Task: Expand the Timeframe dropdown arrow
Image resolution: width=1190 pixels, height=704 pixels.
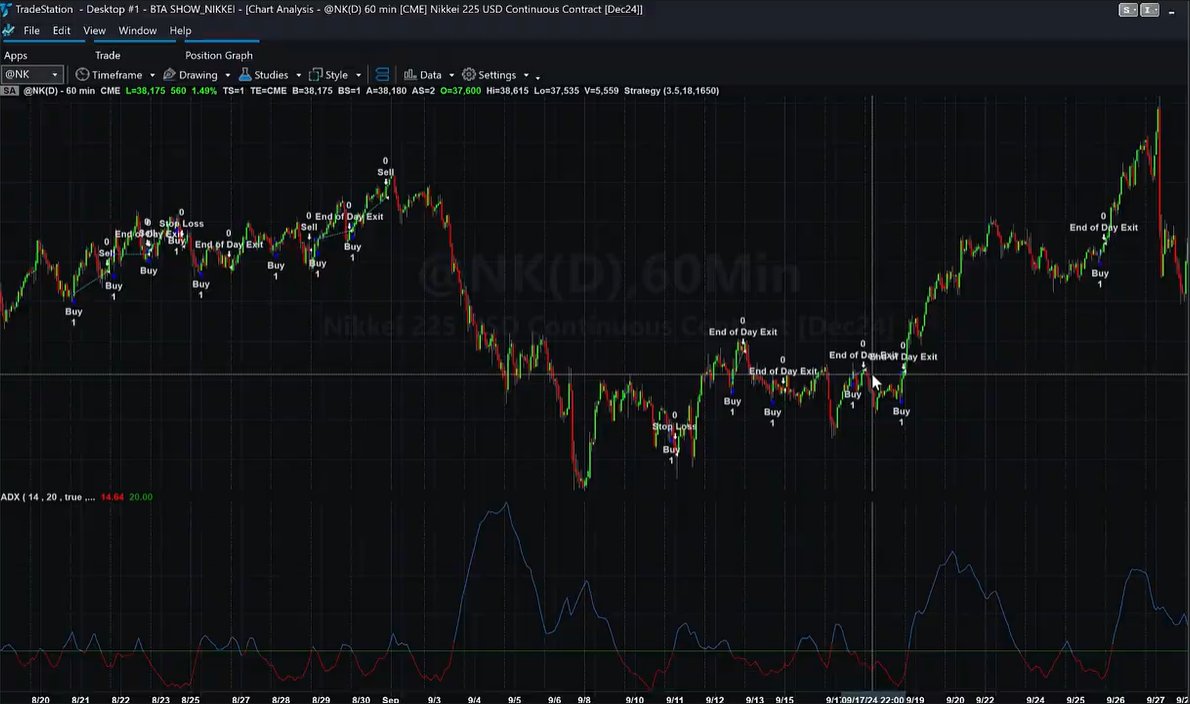Action: (x=152, y=75)
